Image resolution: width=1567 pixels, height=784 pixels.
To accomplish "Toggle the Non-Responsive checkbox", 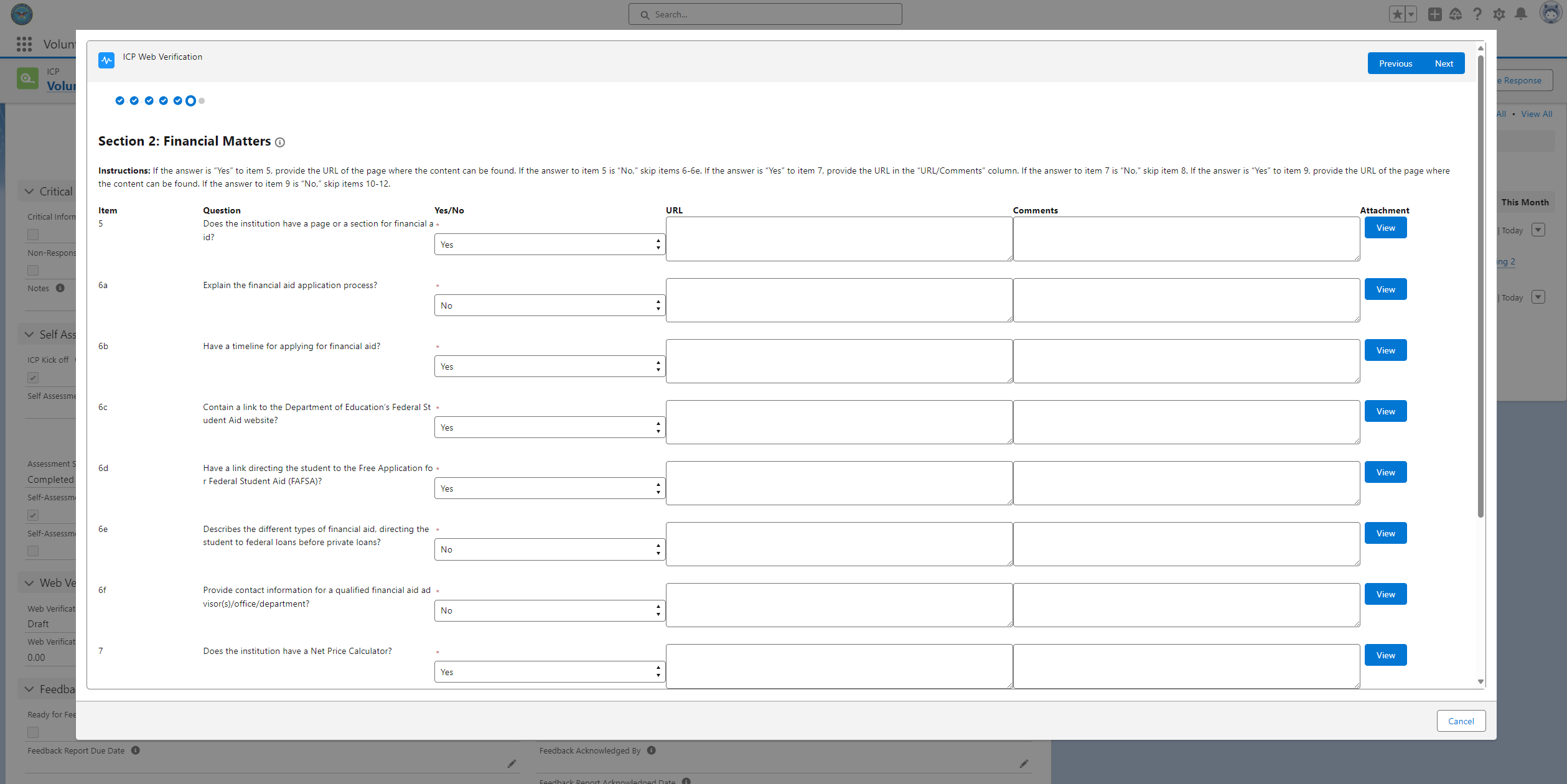I will 33,270.
